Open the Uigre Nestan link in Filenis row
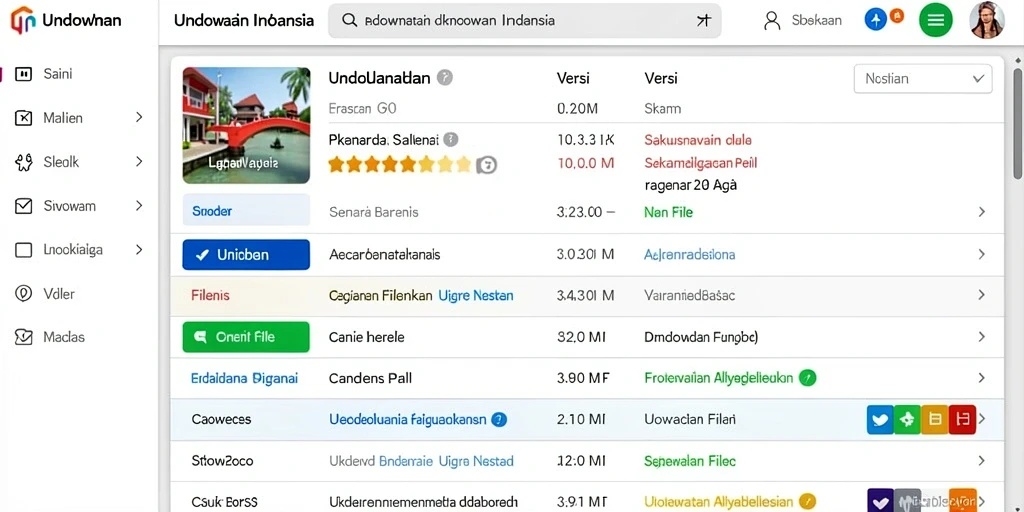Screen dimensions: 1024x512 point(475,296)
